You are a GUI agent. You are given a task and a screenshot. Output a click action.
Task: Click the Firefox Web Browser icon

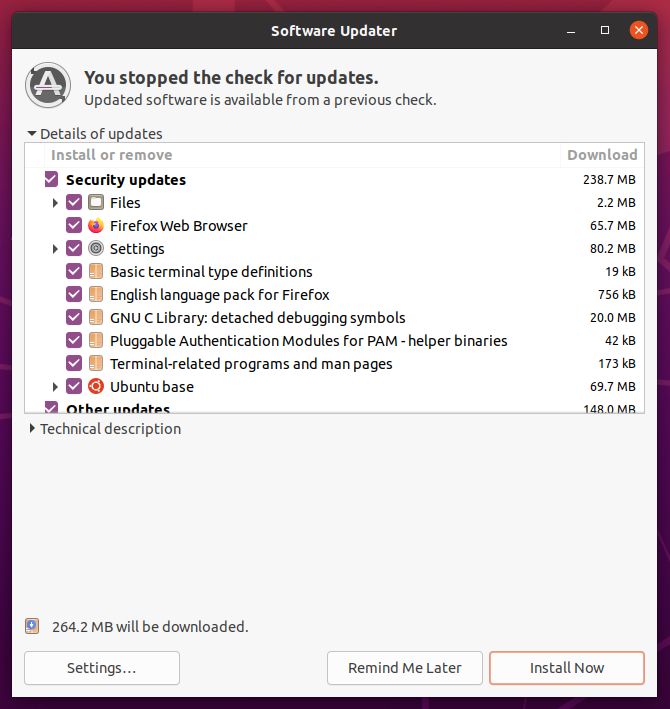(x=96, y=226)
